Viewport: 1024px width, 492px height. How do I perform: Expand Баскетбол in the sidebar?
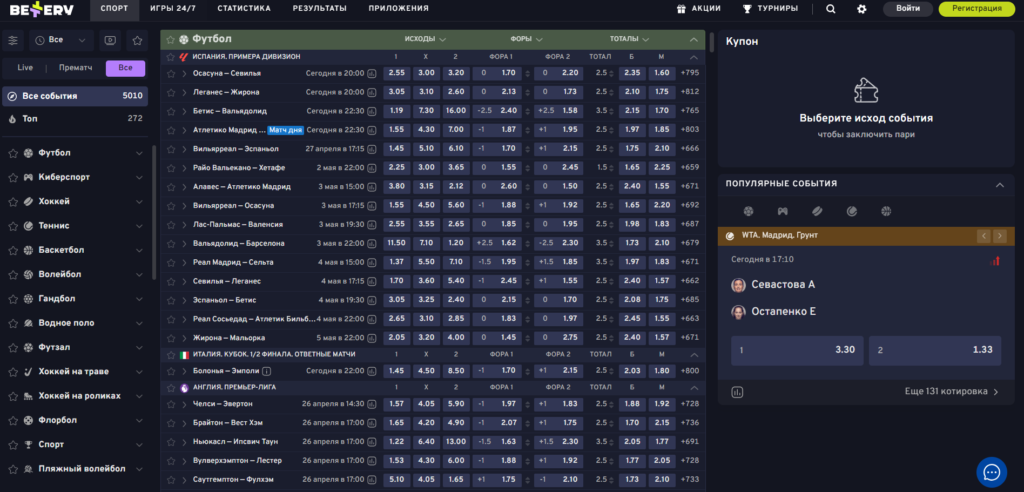tap(138, 250)
